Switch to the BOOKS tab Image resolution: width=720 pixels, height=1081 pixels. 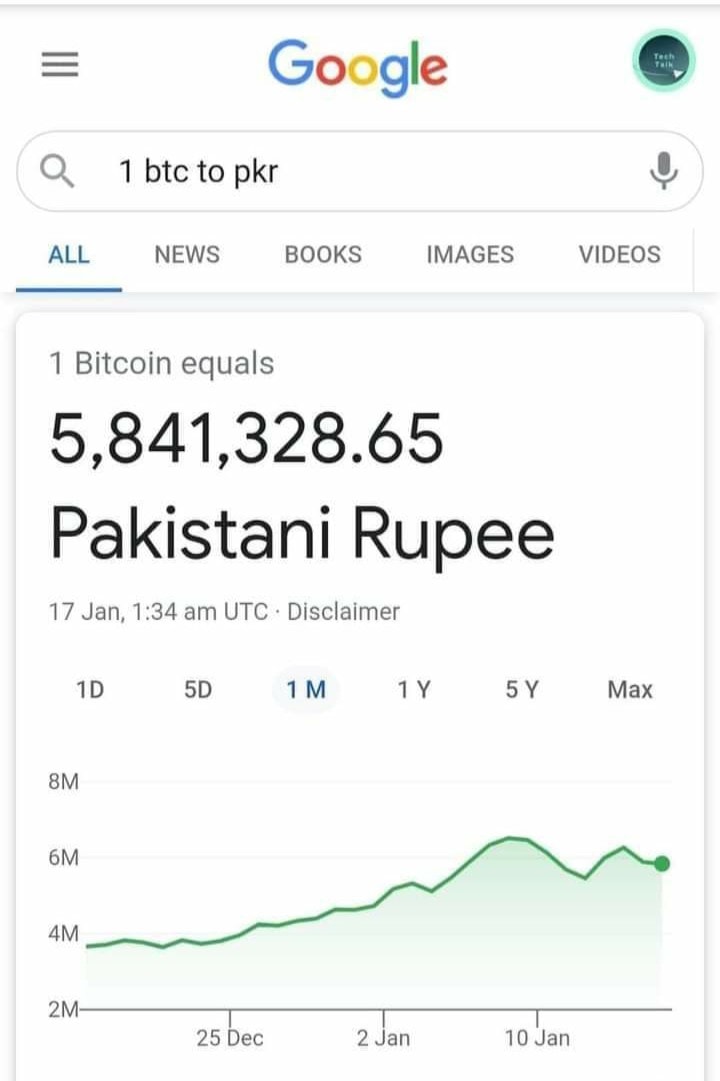coord(323,254)
